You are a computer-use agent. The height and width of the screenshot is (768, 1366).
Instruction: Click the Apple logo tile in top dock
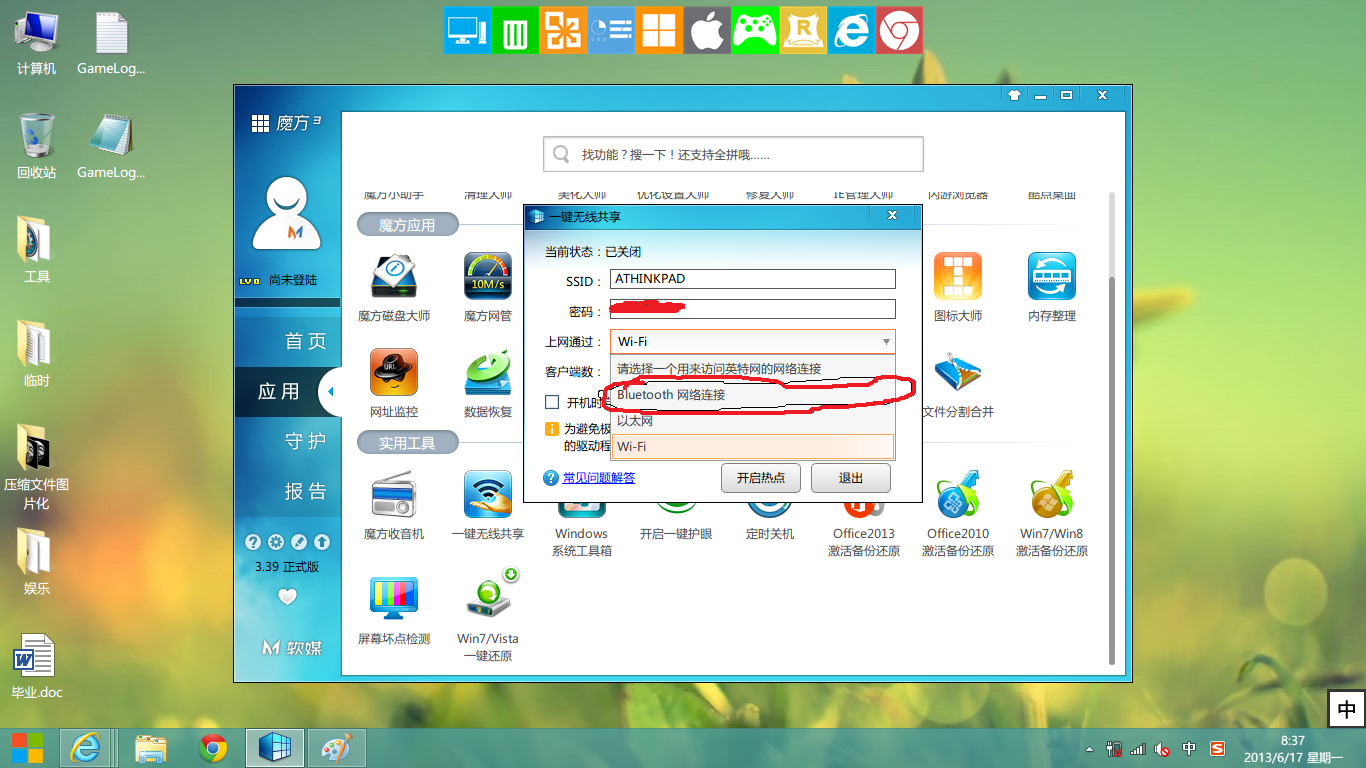707,30
